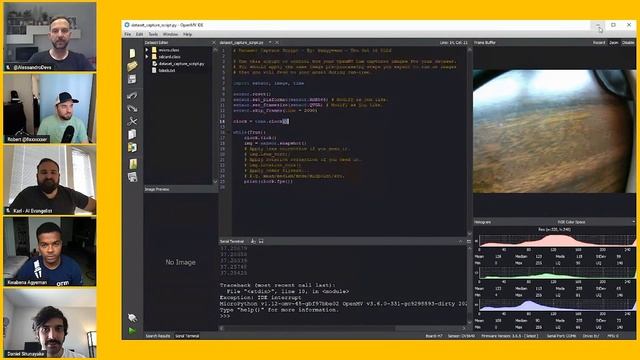Click the Record button in Frame Buffer

point(599,42)
